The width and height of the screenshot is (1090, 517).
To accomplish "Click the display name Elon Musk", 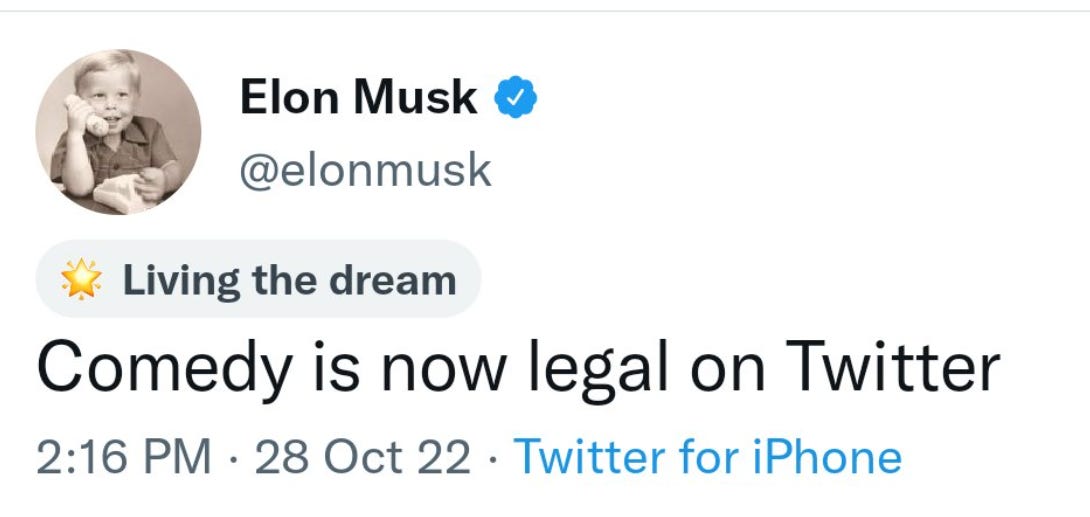I will pos(358,97).
